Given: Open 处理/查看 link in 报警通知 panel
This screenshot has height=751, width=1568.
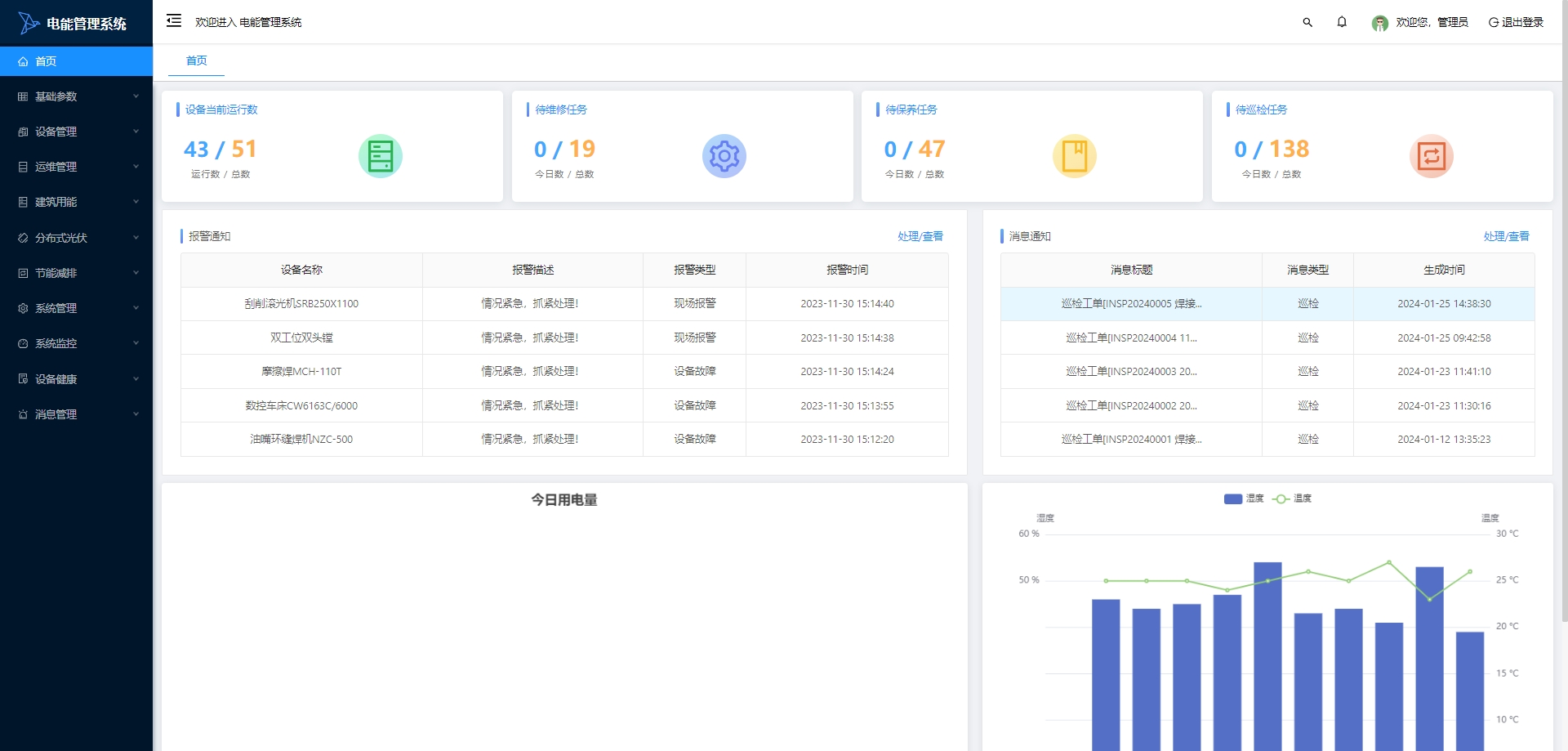Looking at the screenshot, I should 920,236.
